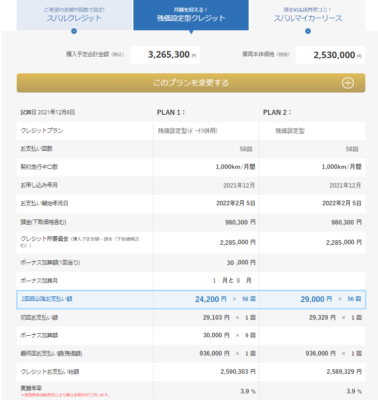Open the スバルクレジット tab
Viewport: 378px width, 400px height.
click(x=75, y=15)
